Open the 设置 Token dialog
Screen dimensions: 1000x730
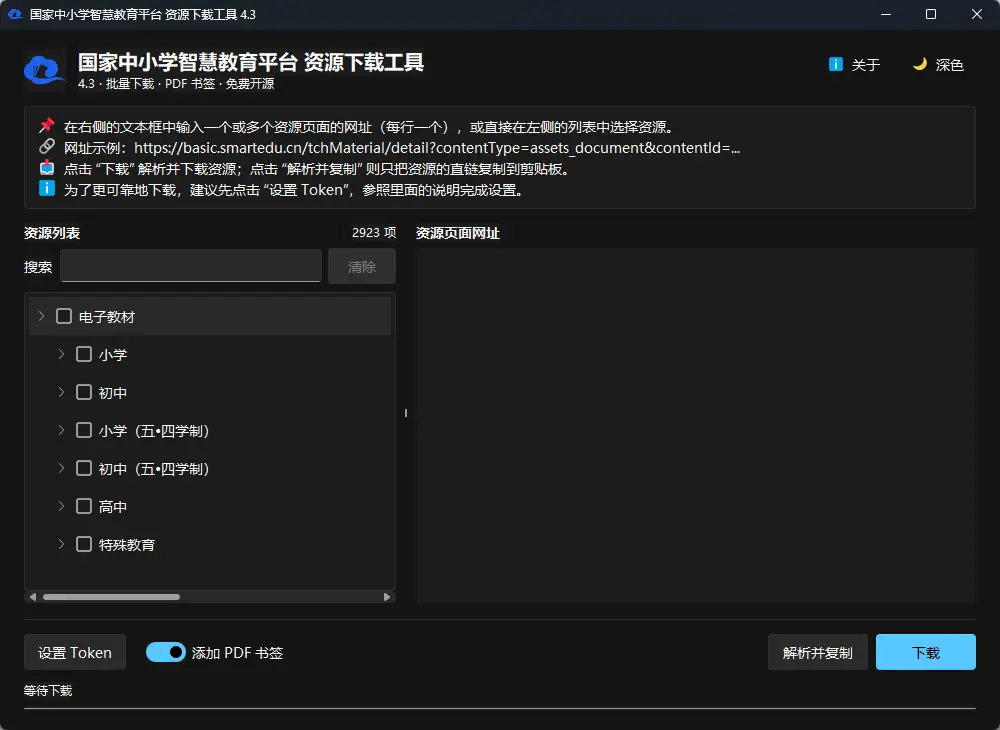[75, 652]
